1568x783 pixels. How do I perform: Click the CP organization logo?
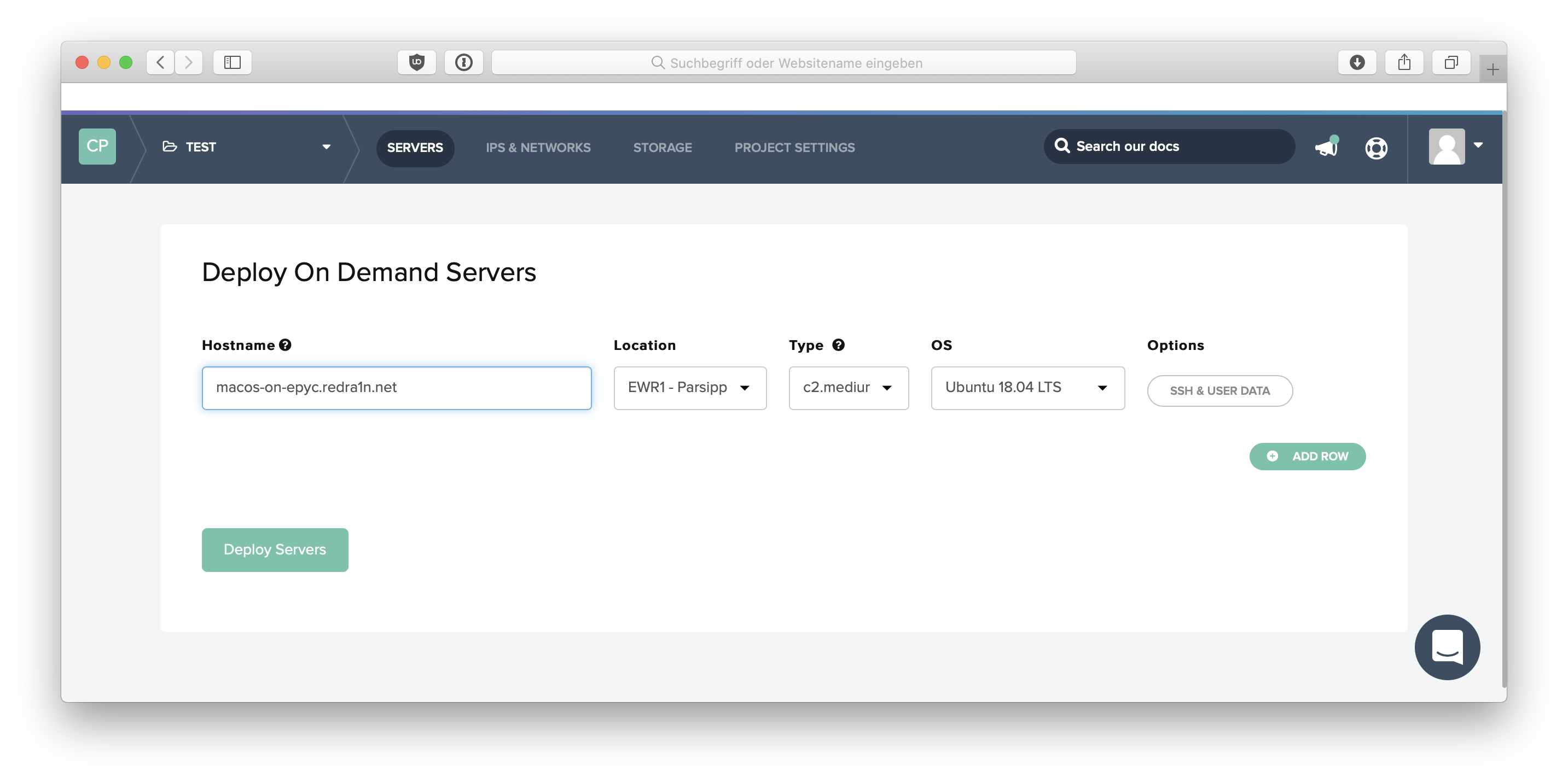click(97, 146)
